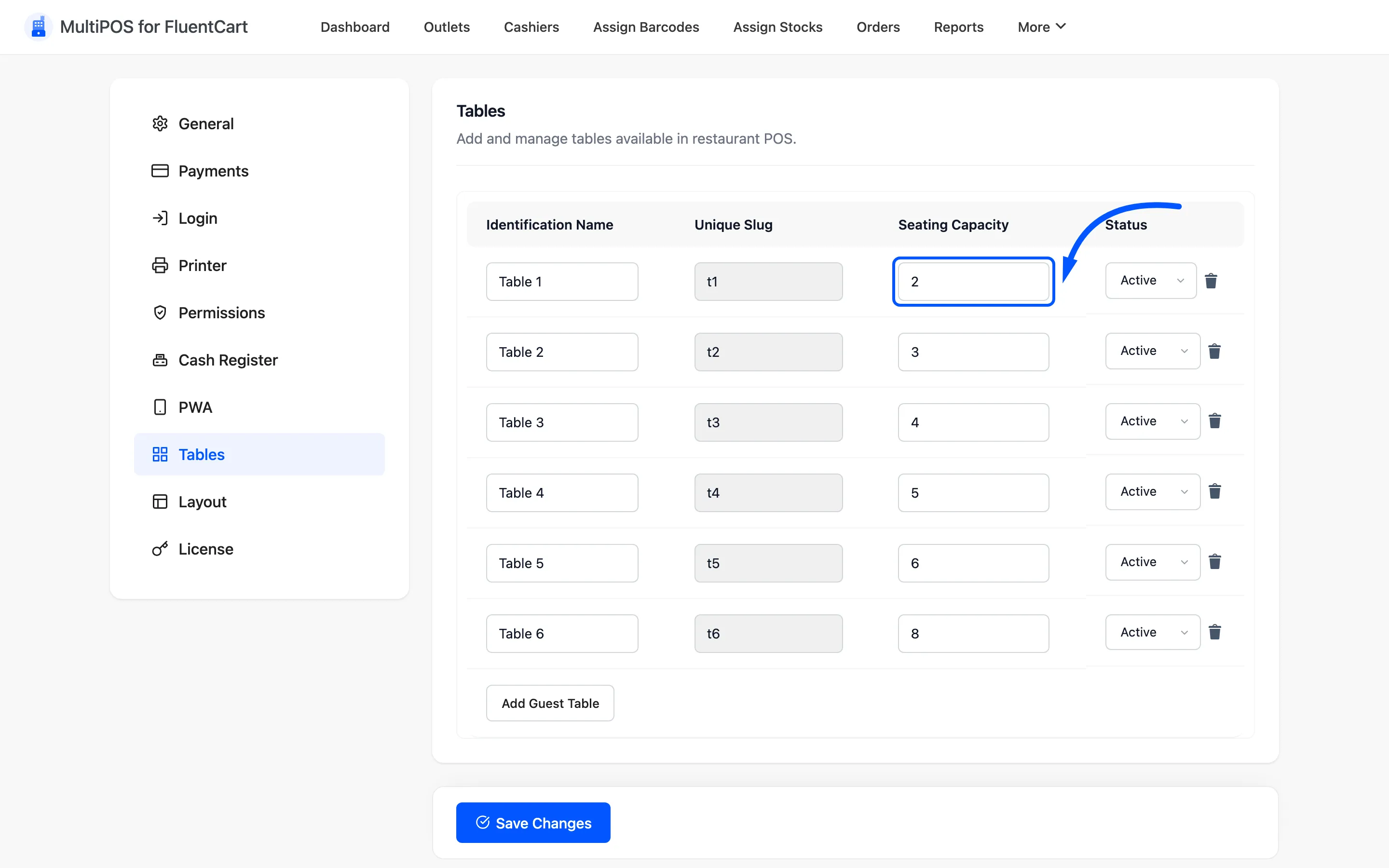Select Tables settings label in sidebar

(202, 454)
